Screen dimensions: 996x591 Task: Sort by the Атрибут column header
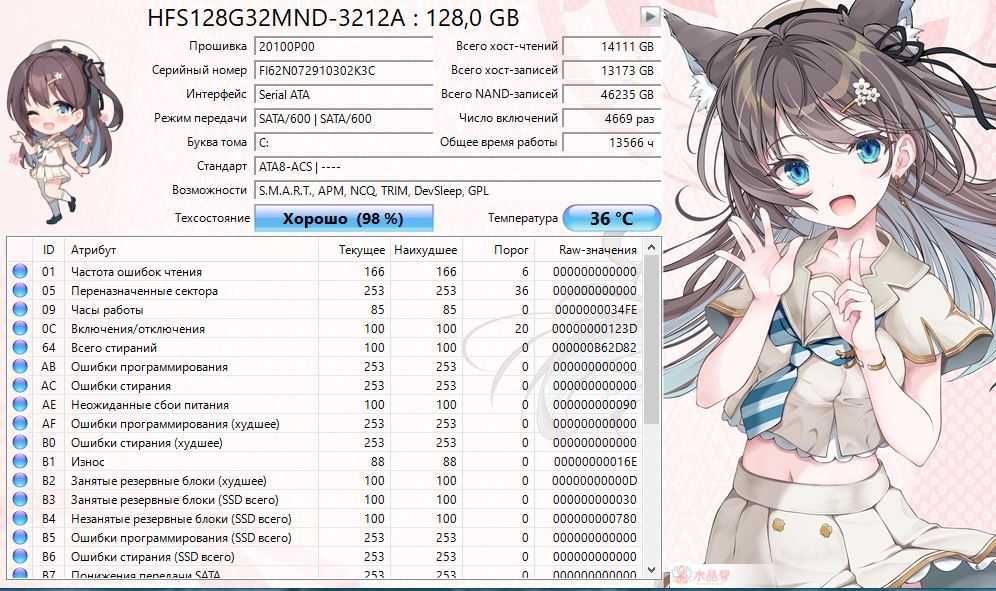(x=191, y=250)
